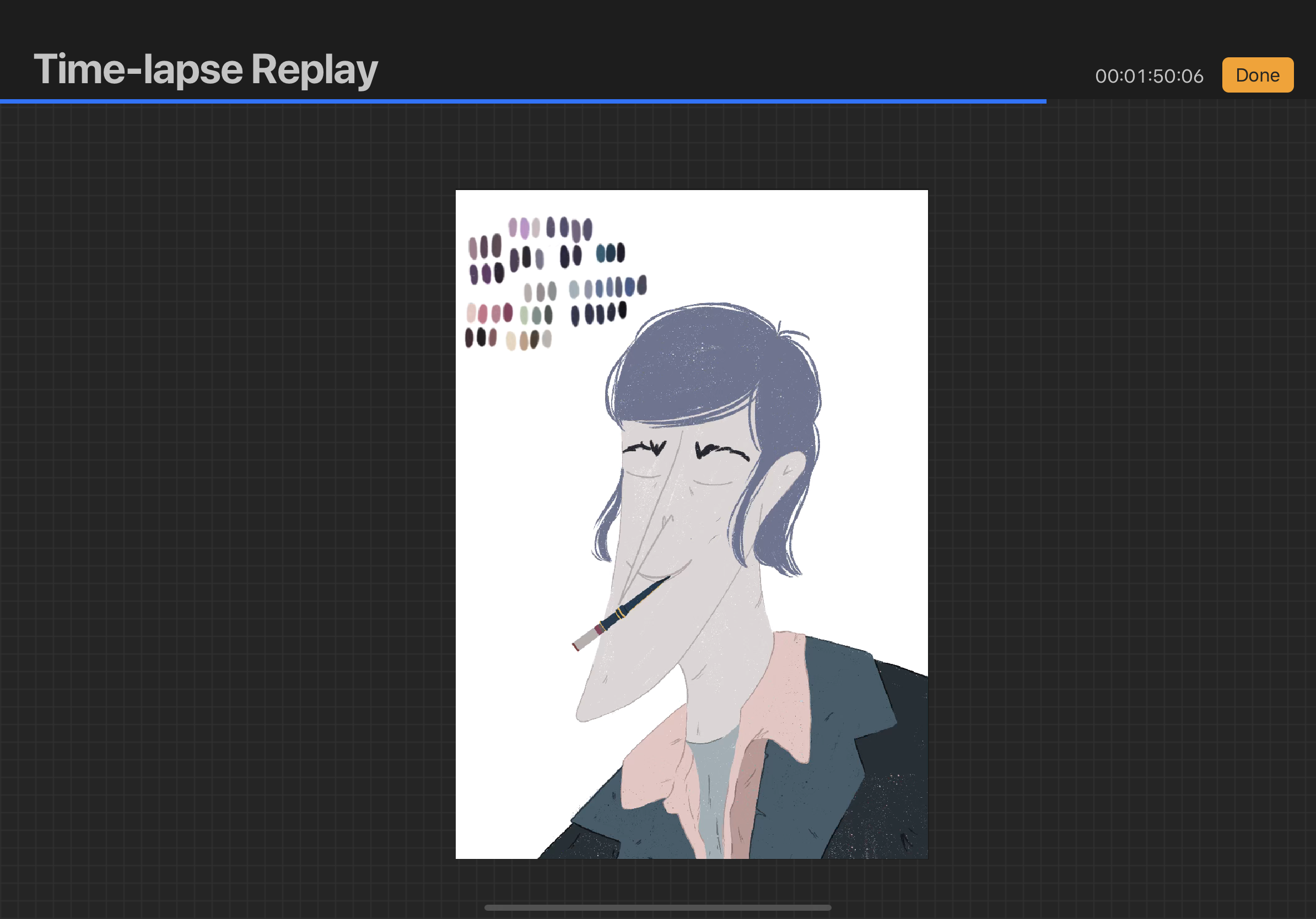Click the home indicator bar at bottom
1316x919 pixels.
click(x=657, y=907)
